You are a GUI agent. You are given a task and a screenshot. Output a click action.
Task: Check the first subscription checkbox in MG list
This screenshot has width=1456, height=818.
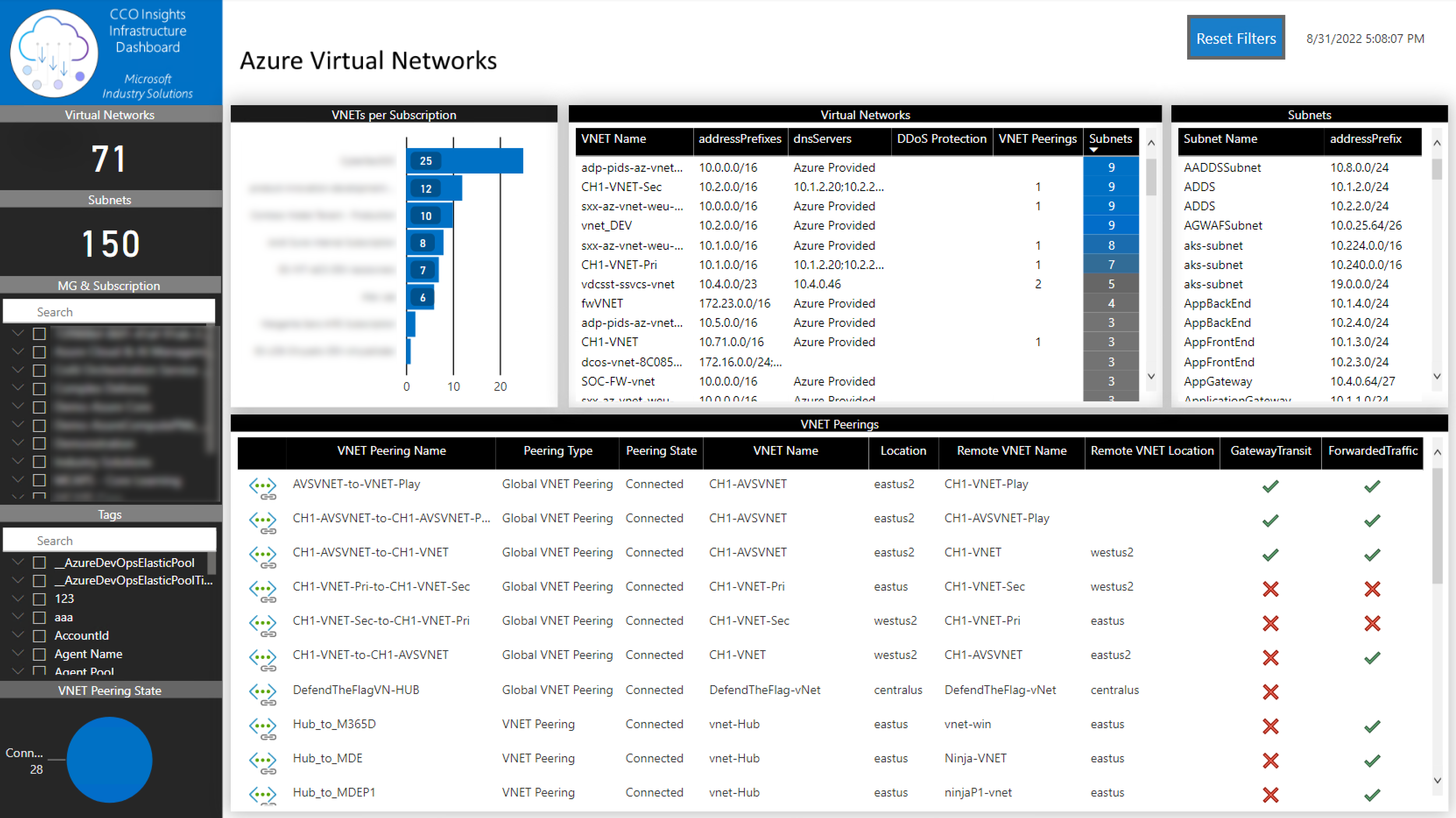pos(39,334)
